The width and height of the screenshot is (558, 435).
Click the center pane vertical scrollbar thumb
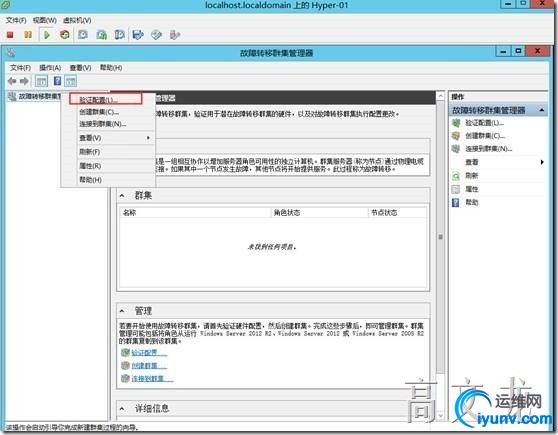tap(441, 237)
